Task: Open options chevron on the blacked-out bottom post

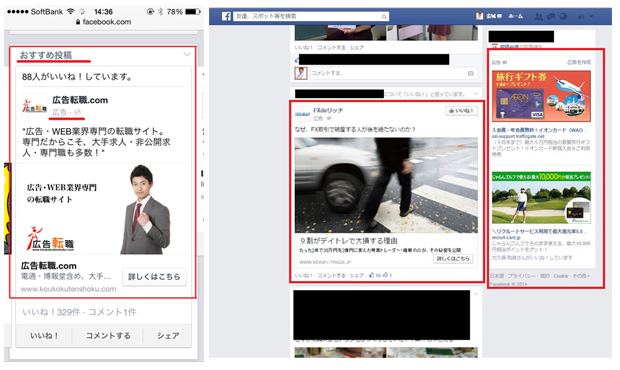Action: point(476,294)
